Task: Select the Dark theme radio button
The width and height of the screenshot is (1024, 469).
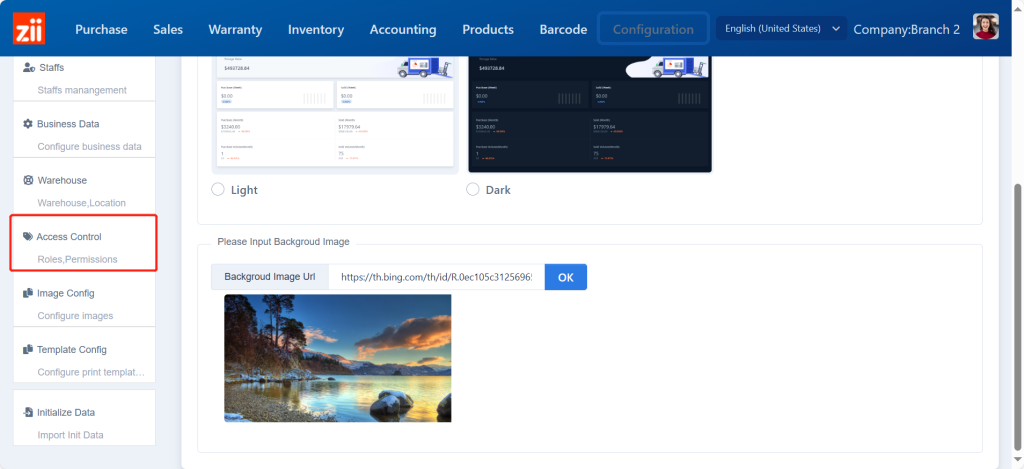Action: point(473,190)
